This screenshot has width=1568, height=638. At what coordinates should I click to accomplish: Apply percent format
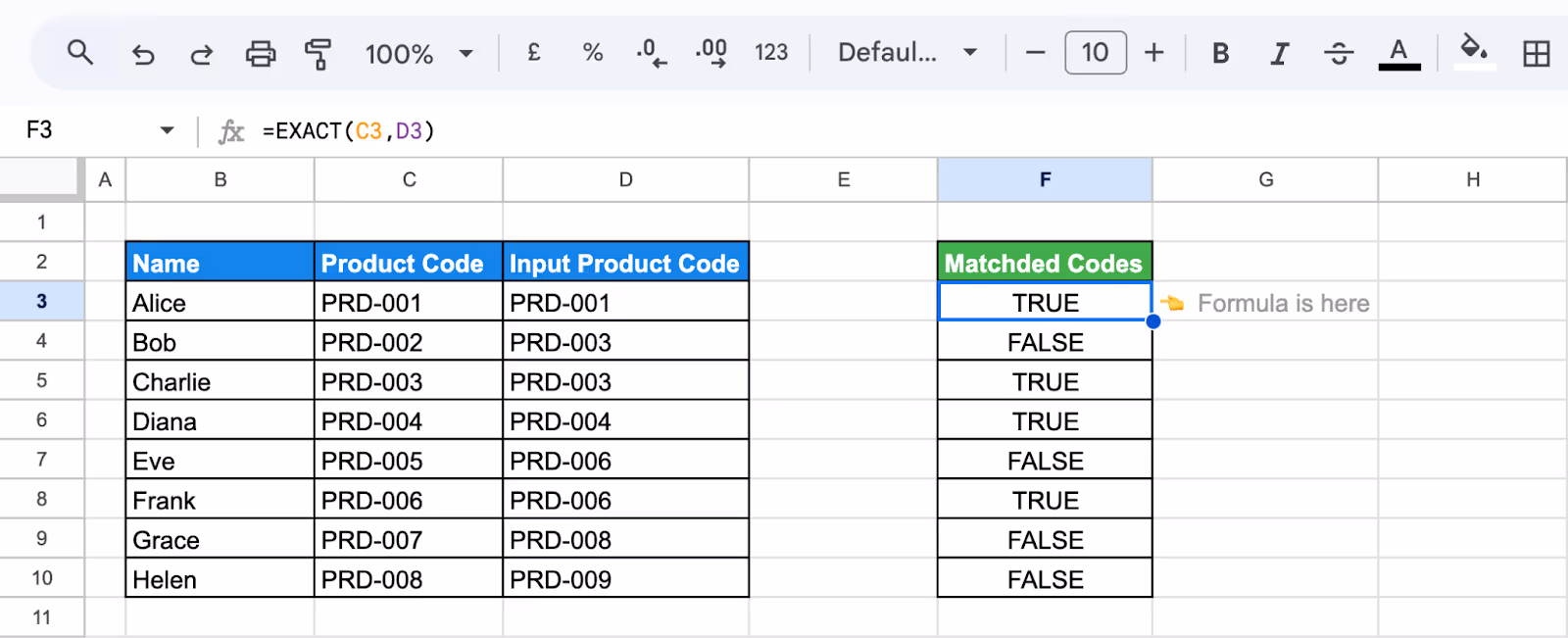coord(593,52)
